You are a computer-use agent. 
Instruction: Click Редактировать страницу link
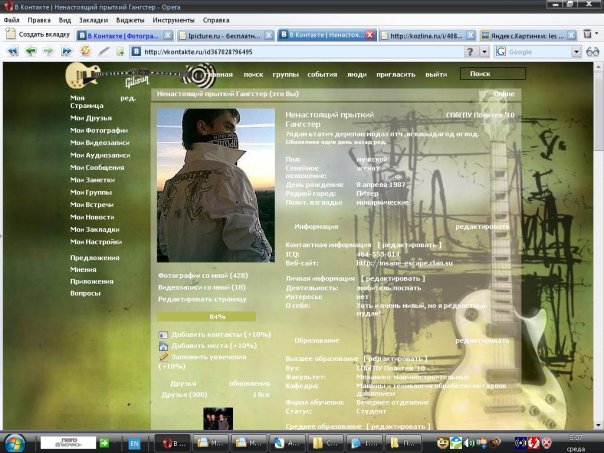coord(202,299)
